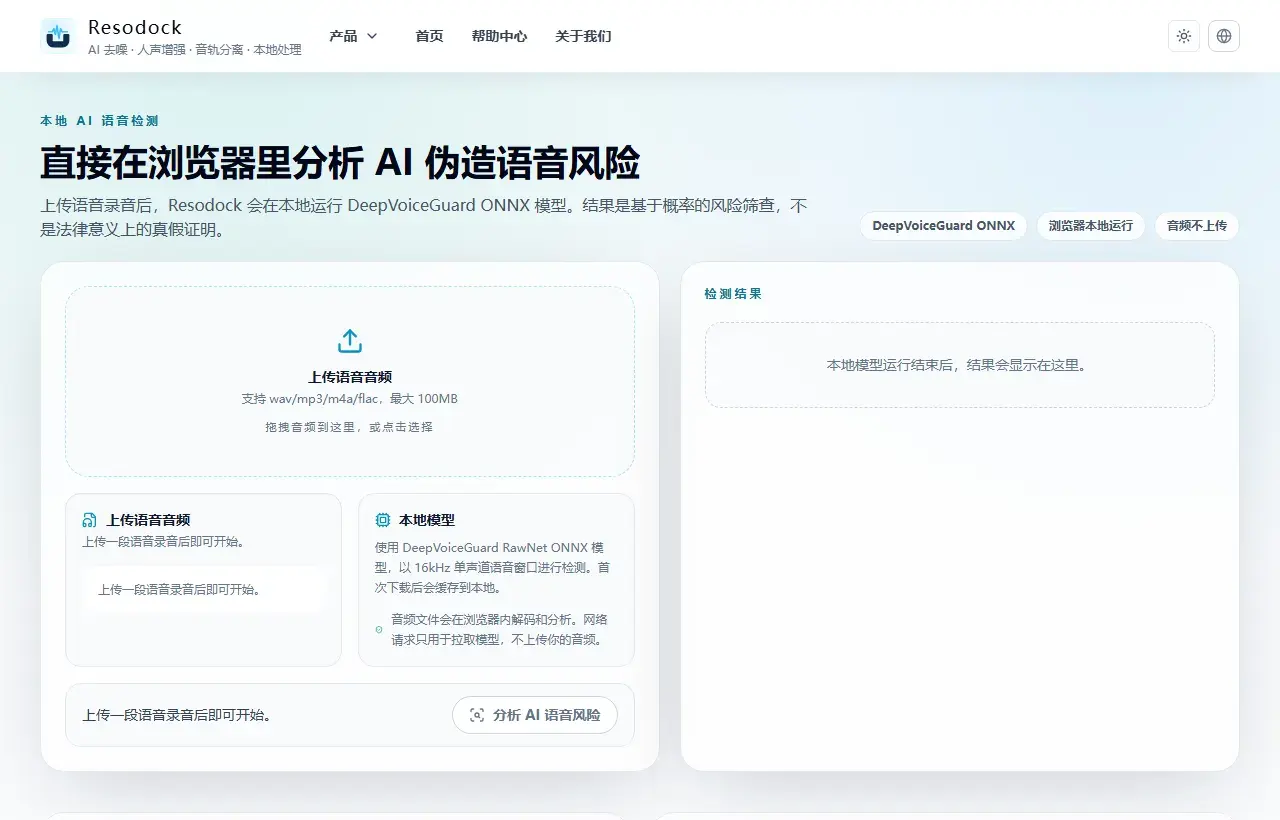Click the 浏览器本地运行 badge

tap(1091, 226)
